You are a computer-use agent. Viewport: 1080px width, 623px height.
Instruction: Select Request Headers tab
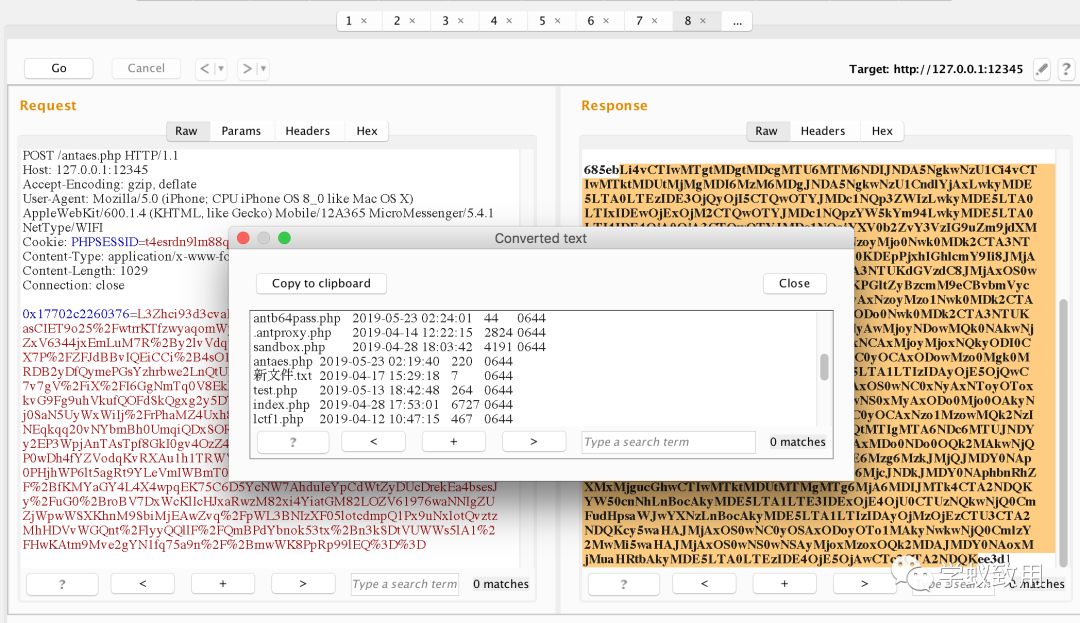pyautogui.click(x=307, y=131)
